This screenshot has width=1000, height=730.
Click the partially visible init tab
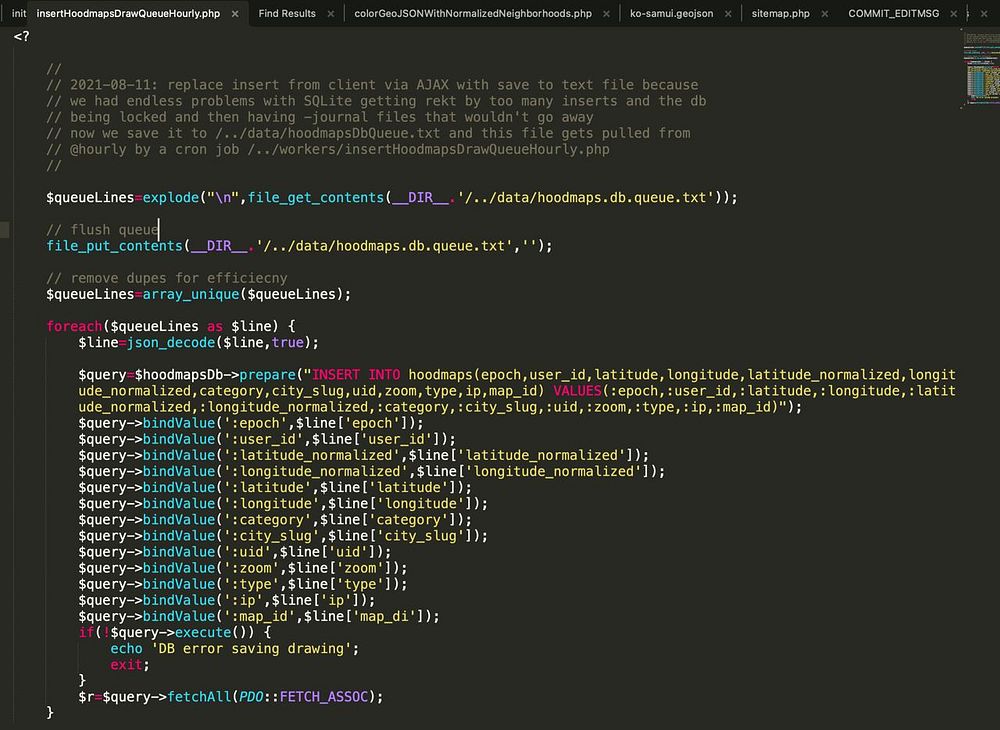tap(18, 14)
